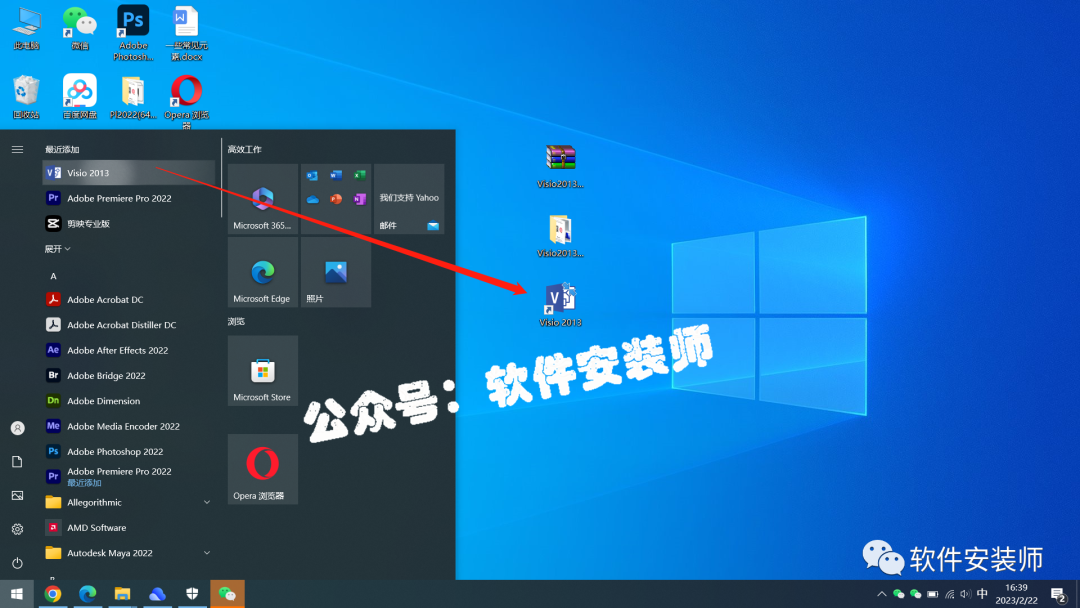The height and width of the screenshot is (608, 1080).
Task: Open the volume tray icon
Action: click(x=966, y=594)
